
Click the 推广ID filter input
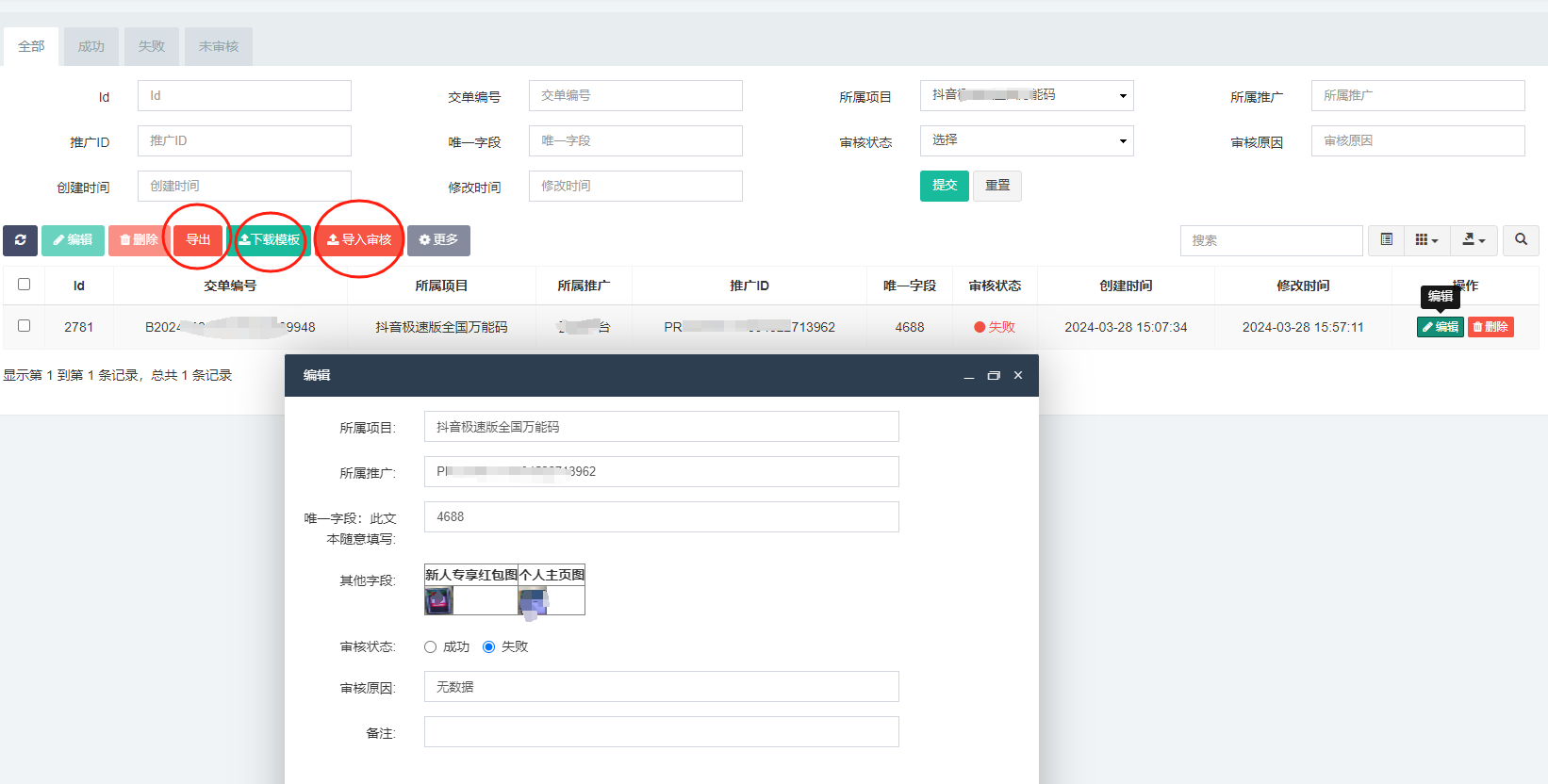[x=244, y=140]
